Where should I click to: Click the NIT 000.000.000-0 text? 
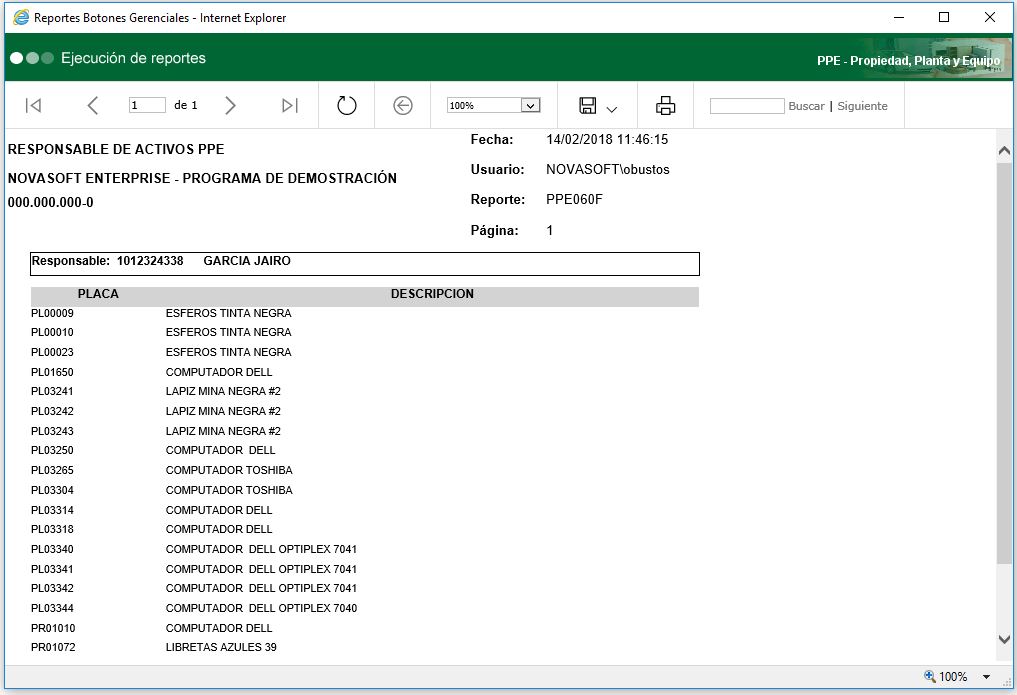tap(51, 202)
